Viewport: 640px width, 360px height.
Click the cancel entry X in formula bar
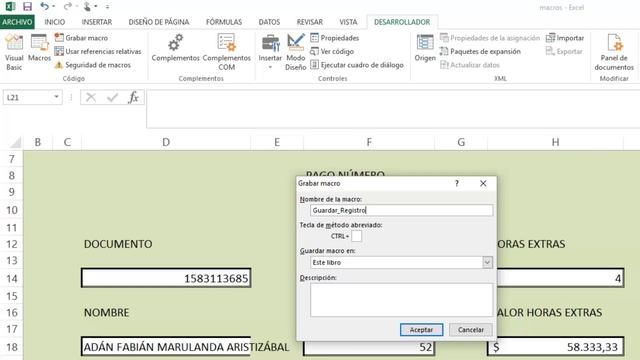click(91, 98)
